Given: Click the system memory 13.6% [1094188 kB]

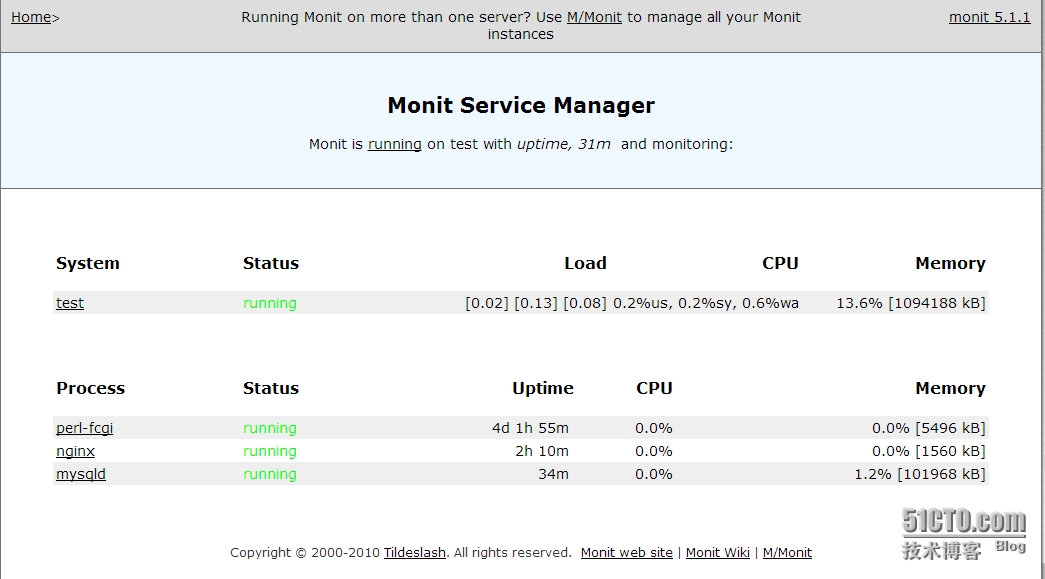Looking at the screenshot, I should point(911,303).
